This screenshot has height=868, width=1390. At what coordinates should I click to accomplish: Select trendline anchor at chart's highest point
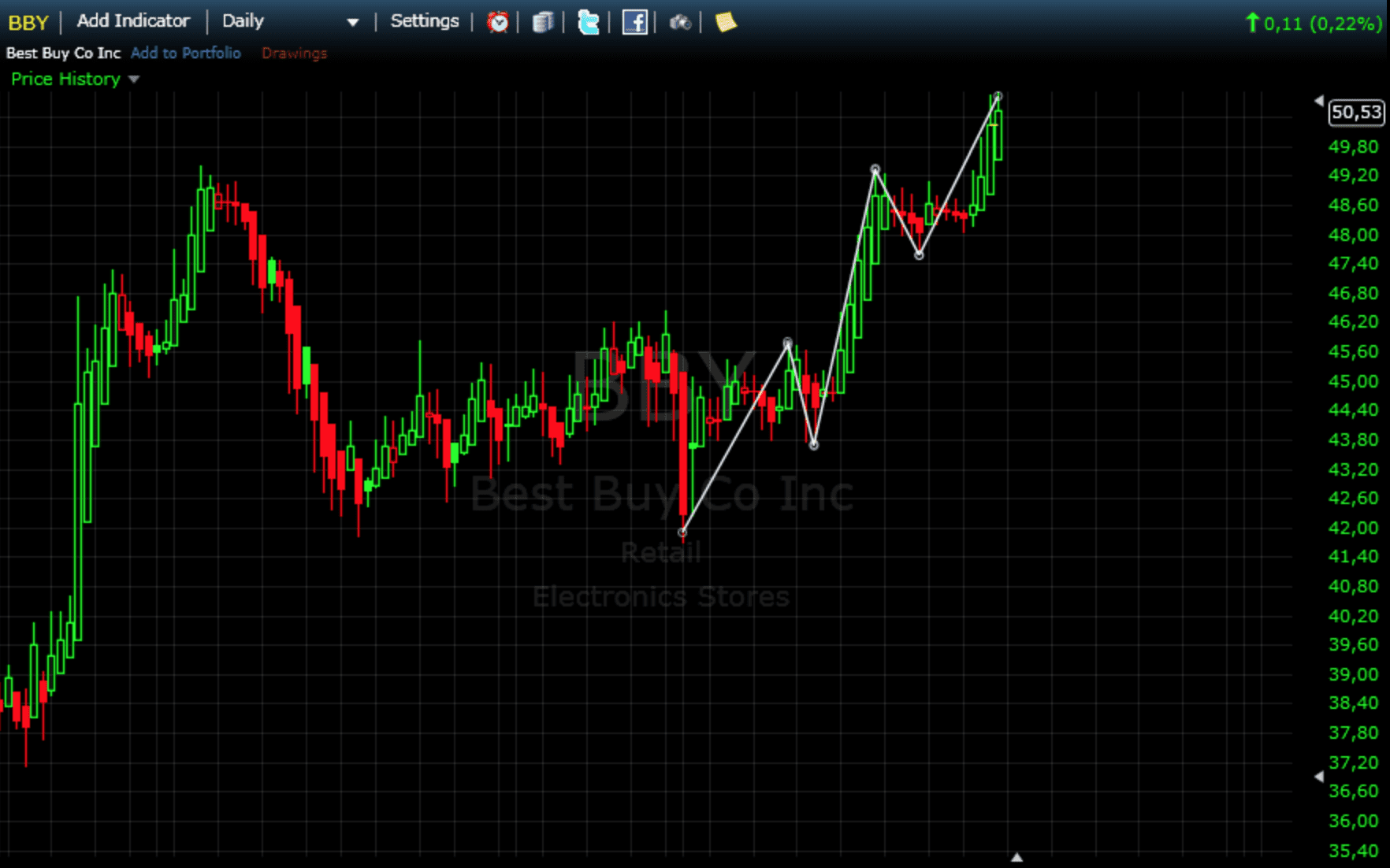pyautogui.click(x=998, y=96)
